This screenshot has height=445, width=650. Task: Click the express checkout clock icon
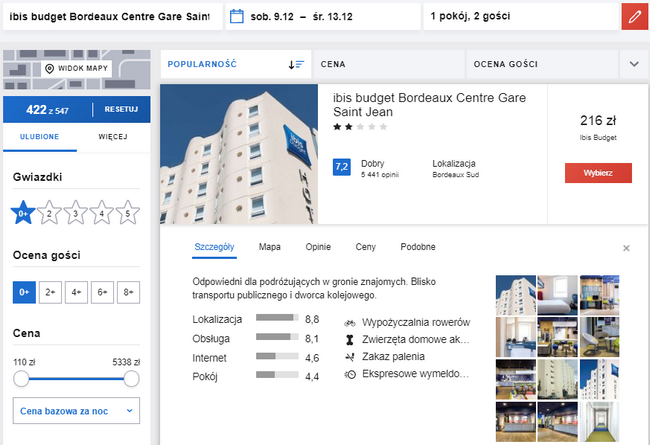pyautogui.click(x=350, y=374)
